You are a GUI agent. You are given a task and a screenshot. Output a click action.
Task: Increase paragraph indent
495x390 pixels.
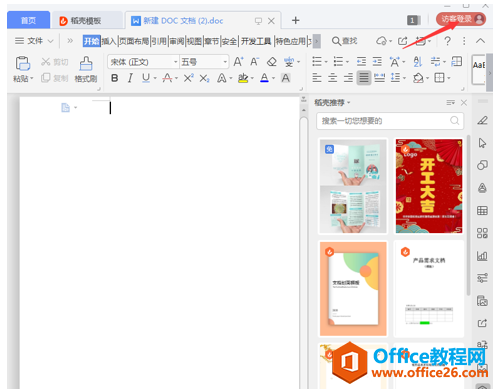click(x=377, y=61)
